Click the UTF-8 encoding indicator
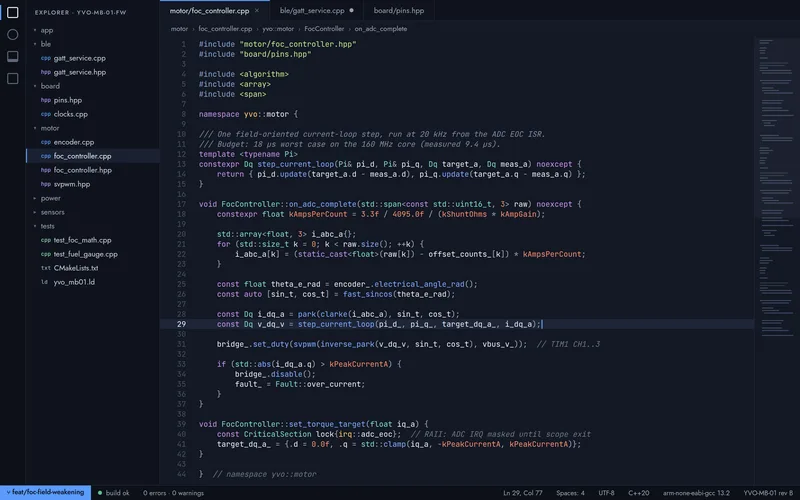The width and height of the screenshot is (800, 500). pyautogui.click(x=606, y=493)
